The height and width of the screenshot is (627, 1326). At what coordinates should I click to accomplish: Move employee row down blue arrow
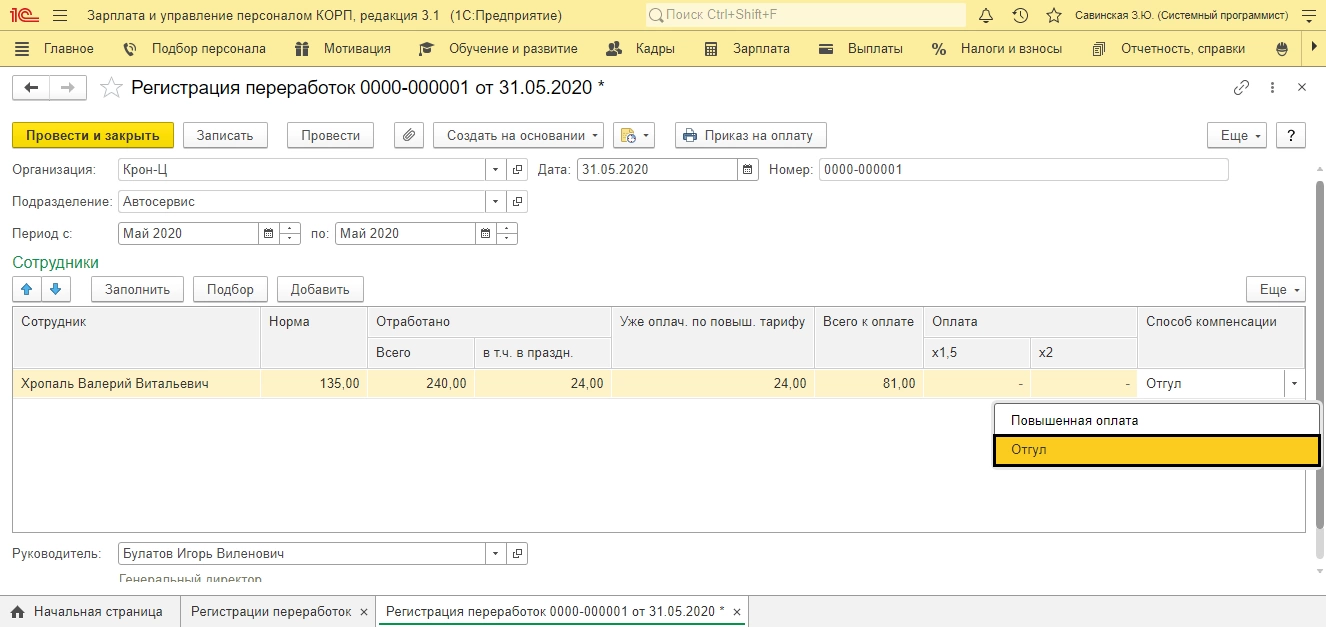point(55,289)
